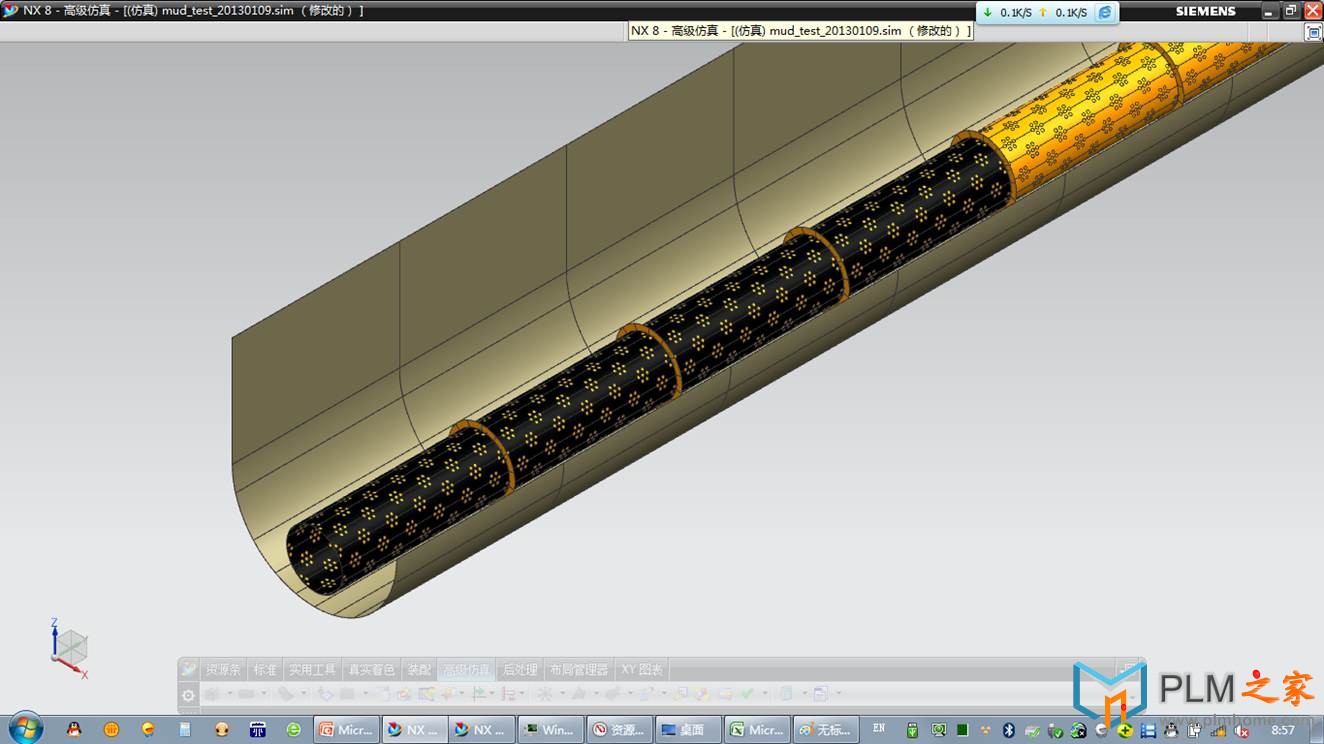Viewport: 1324px width, 744px height.
Task: Open the QQ penguin quick-launch icon
Action: pyautogui.click(x=74, y=730)
